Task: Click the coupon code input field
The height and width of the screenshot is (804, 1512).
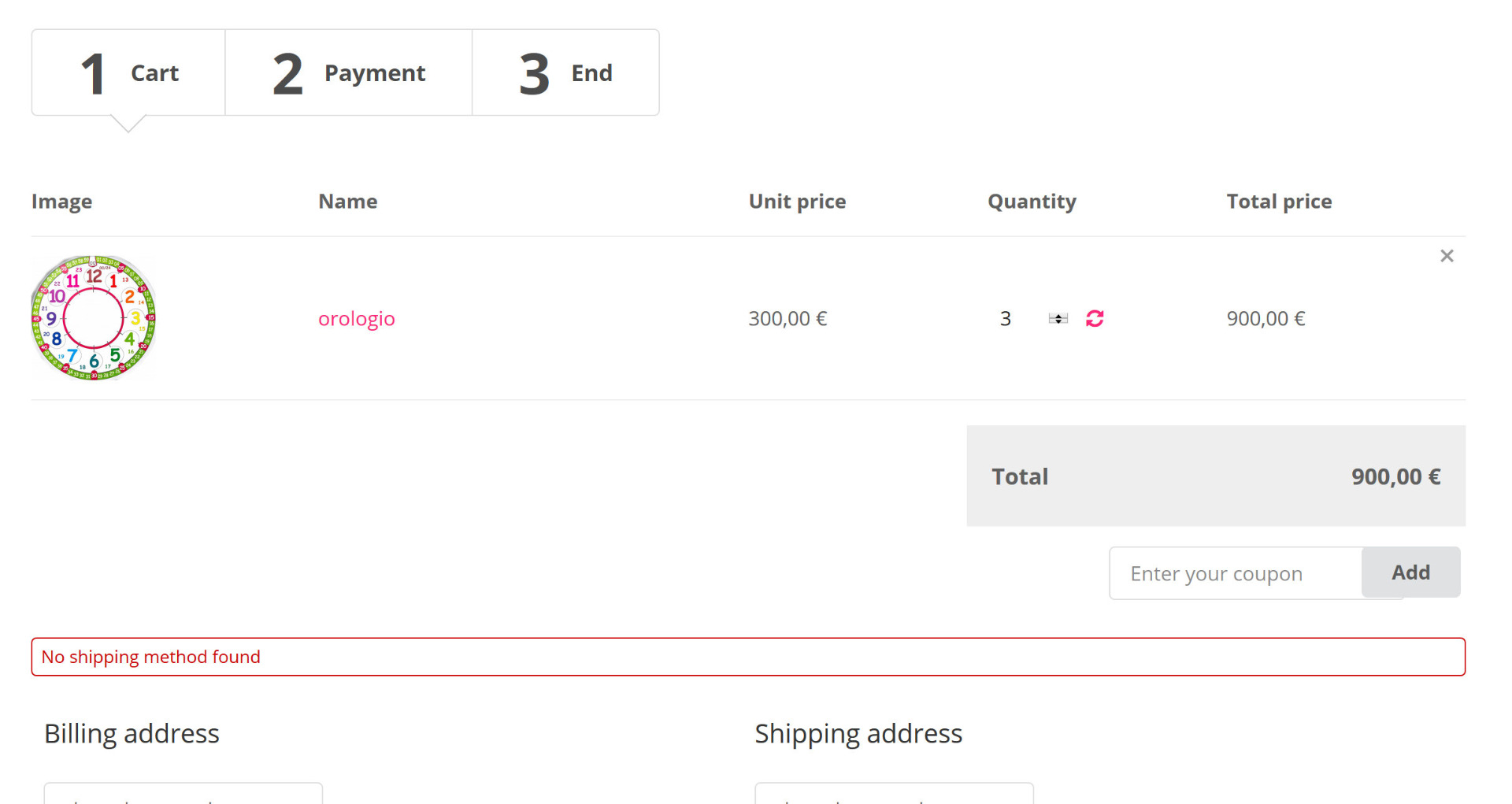Action: coord(1235,573)
